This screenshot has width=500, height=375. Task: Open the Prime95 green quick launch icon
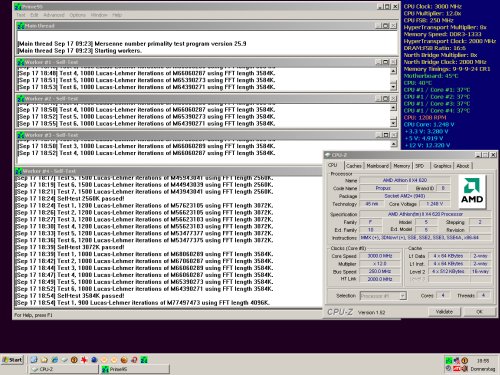coord(144,360)
